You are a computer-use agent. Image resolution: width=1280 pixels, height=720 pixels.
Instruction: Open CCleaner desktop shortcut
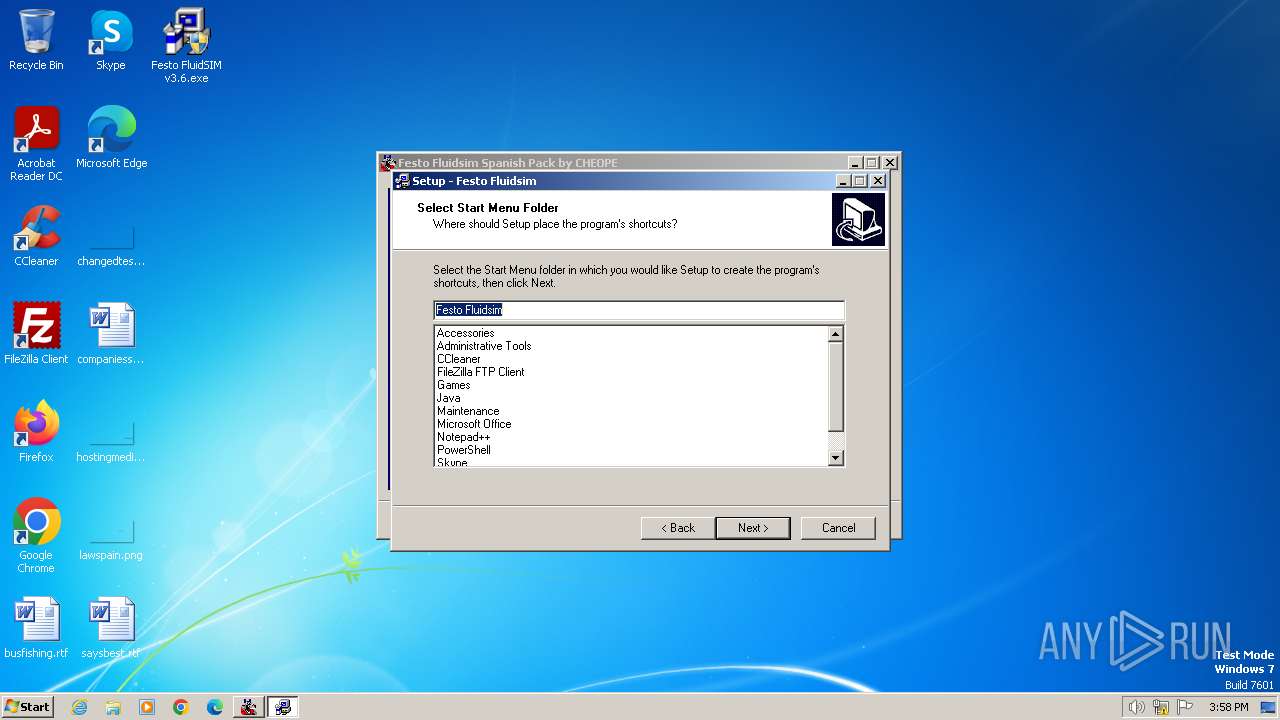coord(36,235)
